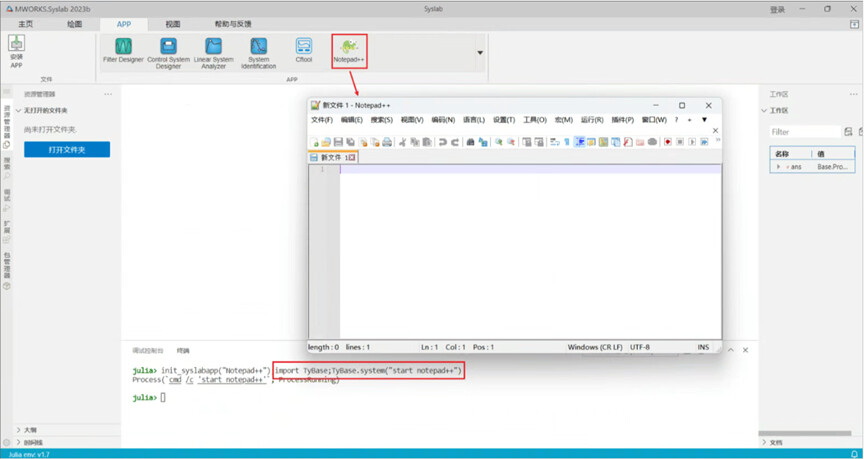
Task: Switch to the 主页 ribbon tab
Action: (26, 24)
